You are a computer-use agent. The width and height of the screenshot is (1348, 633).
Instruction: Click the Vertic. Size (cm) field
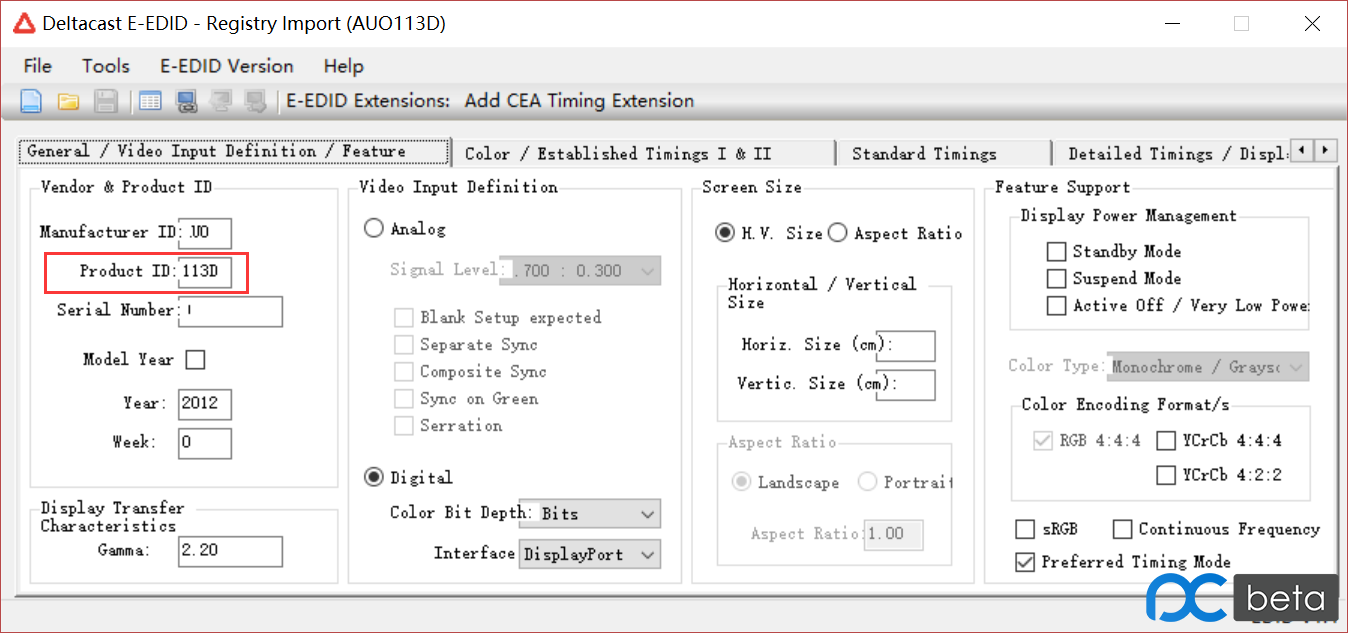pyautogui.click(x=906, y=384)
